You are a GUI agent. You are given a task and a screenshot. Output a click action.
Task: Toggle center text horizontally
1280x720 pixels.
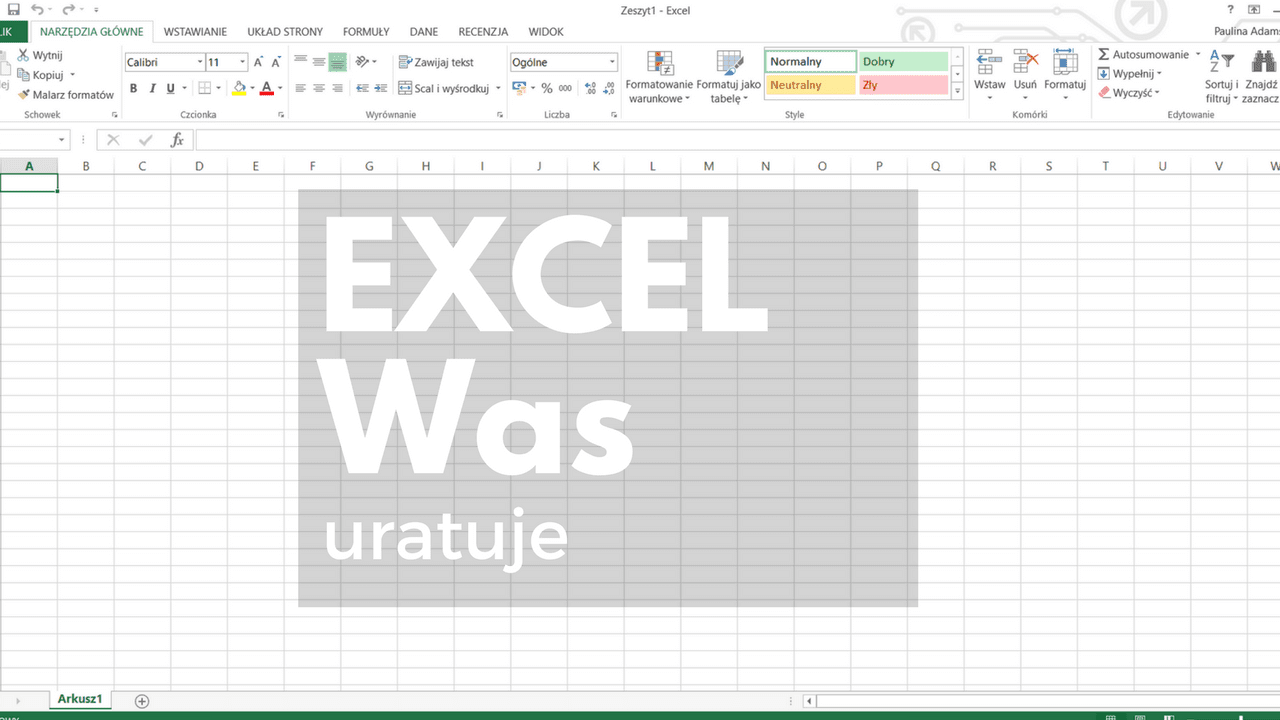319,88
